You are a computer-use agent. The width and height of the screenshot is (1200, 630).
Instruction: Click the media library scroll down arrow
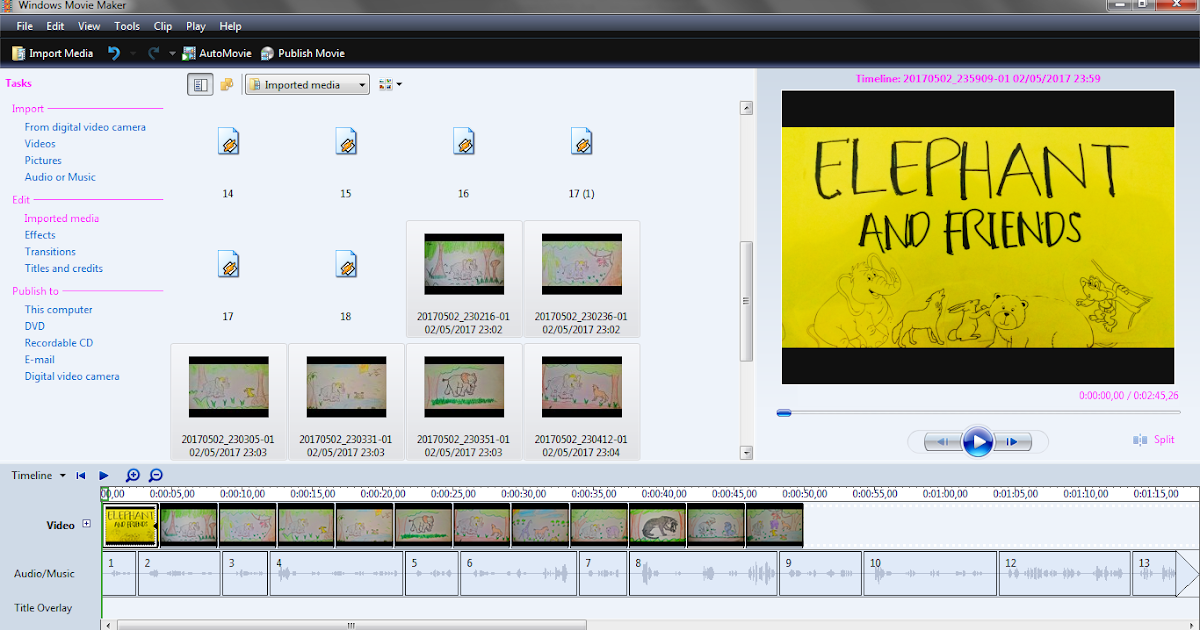(745, 453)
